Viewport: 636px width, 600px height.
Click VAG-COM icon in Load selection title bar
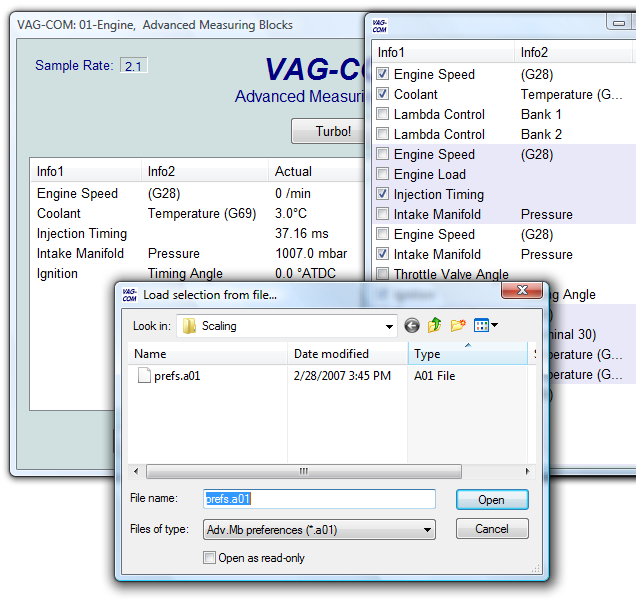tap(129, 295)
